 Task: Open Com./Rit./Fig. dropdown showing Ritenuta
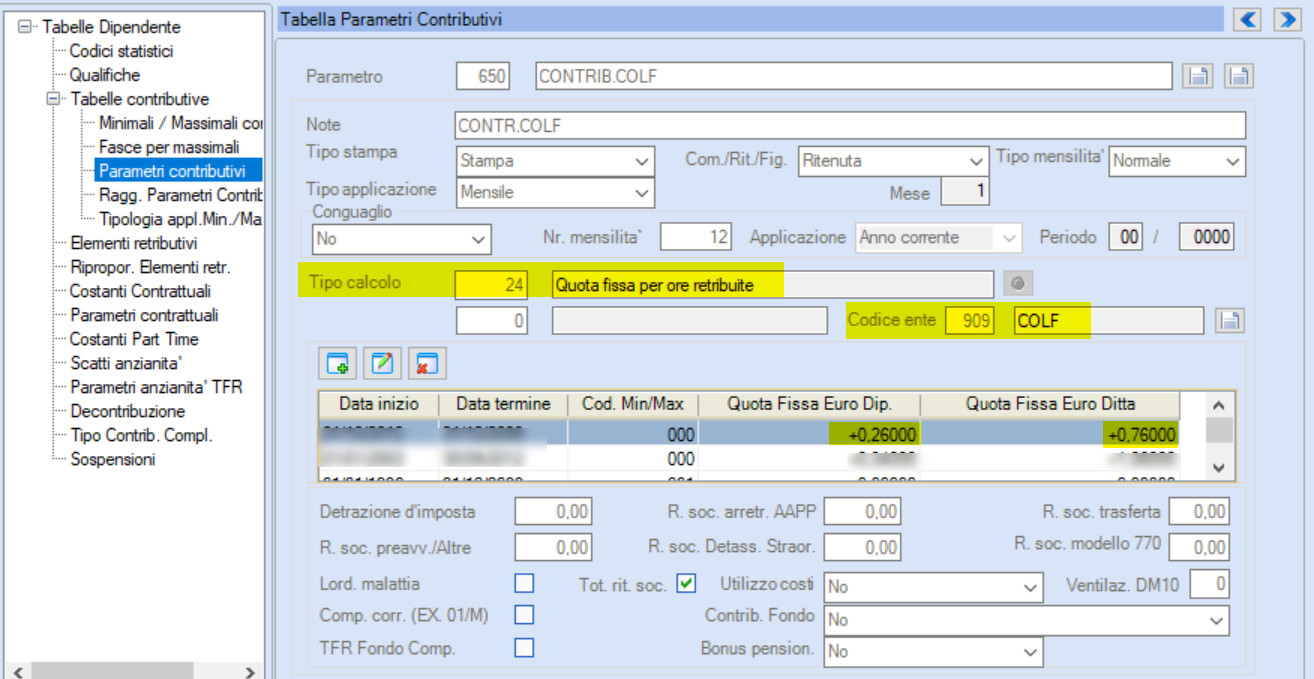point(893,161)
